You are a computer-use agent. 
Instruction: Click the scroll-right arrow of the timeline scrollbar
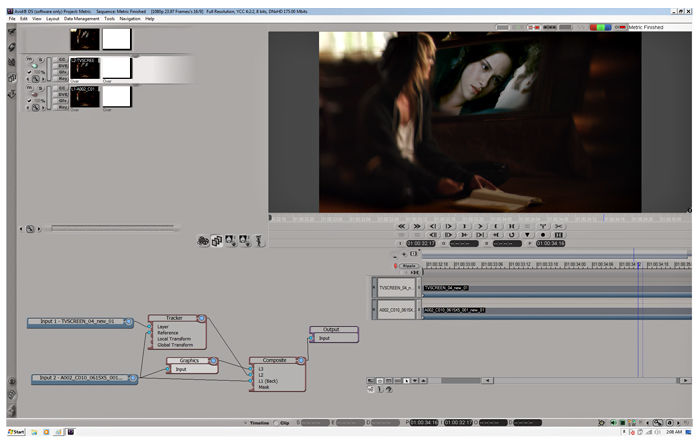(685, 381)
